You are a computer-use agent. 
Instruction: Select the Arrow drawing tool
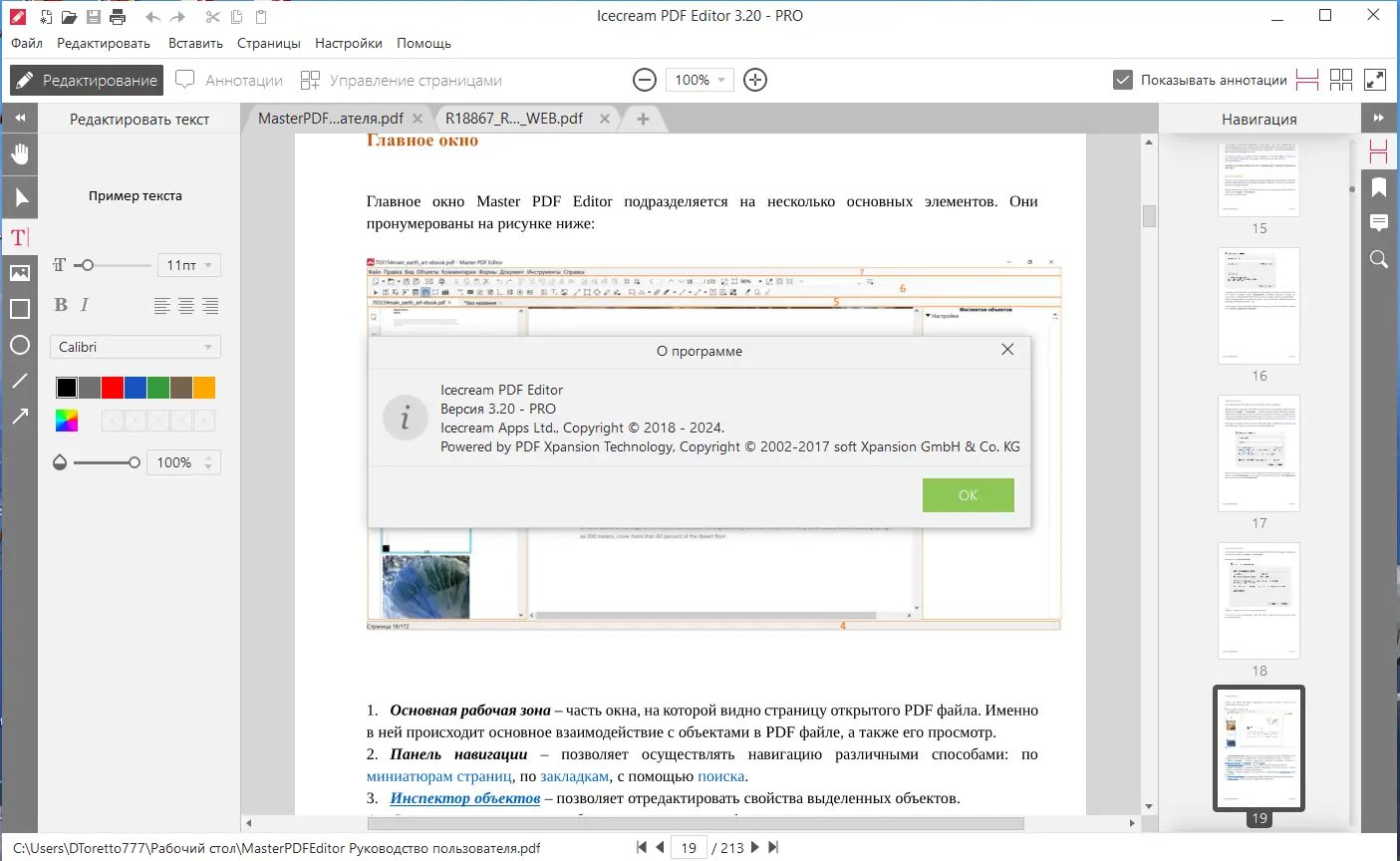(x=20, y=416)
